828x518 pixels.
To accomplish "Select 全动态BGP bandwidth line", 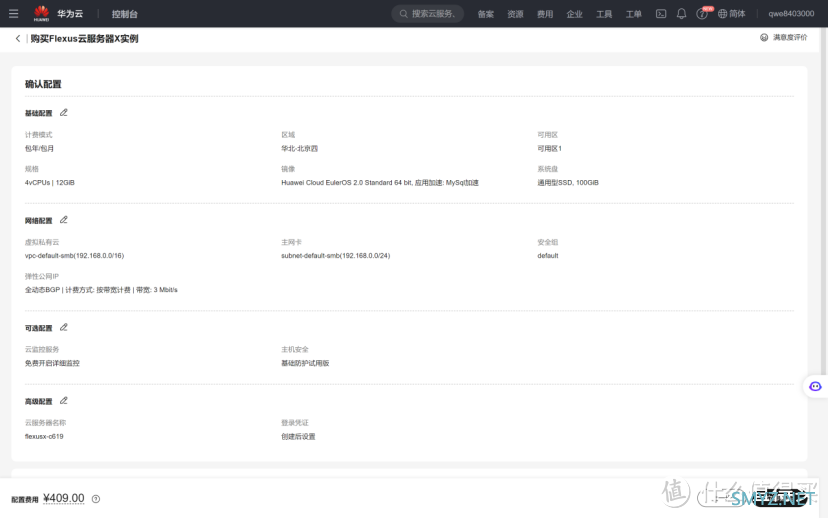I will click(x=101, y=290).
